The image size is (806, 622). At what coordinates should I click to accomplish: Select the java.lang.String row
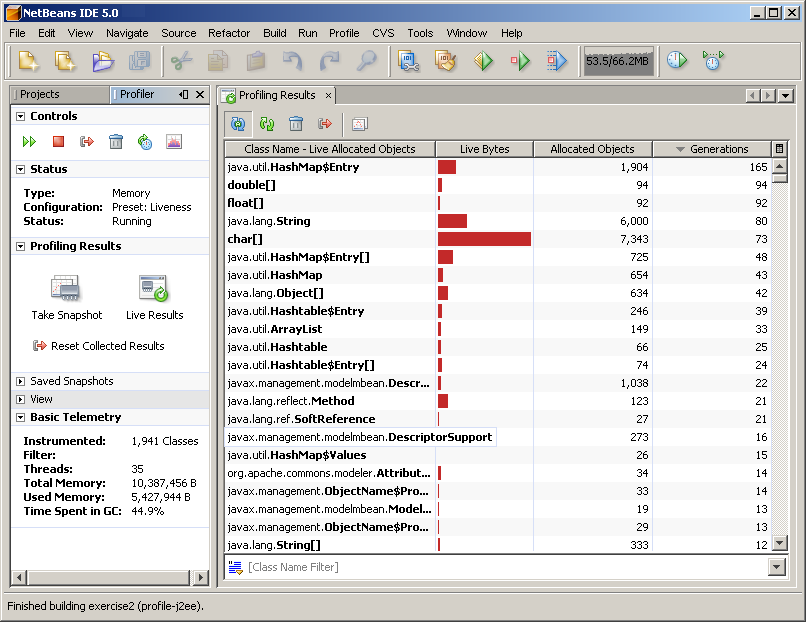(x=498, y=221)
